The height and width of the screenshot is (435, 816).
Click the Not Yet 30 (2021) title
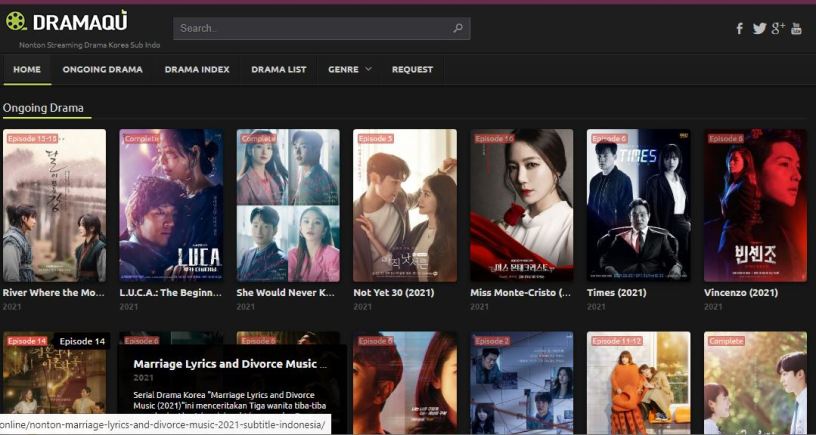coord(393,292)
